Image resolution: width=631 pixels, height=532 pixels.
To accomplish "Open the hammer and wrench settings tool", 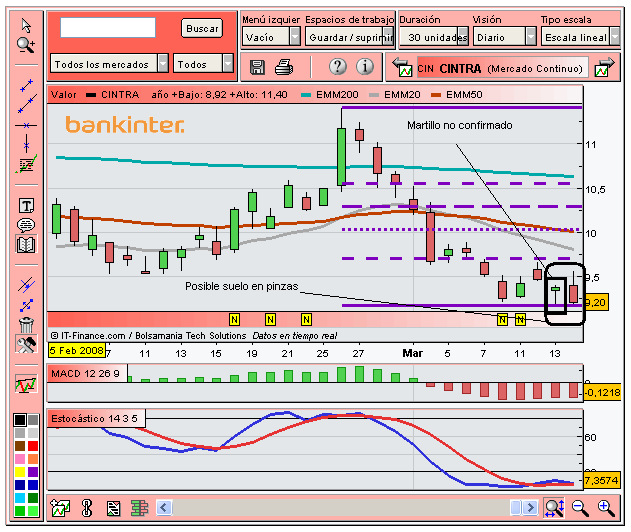I will [26, 344].
